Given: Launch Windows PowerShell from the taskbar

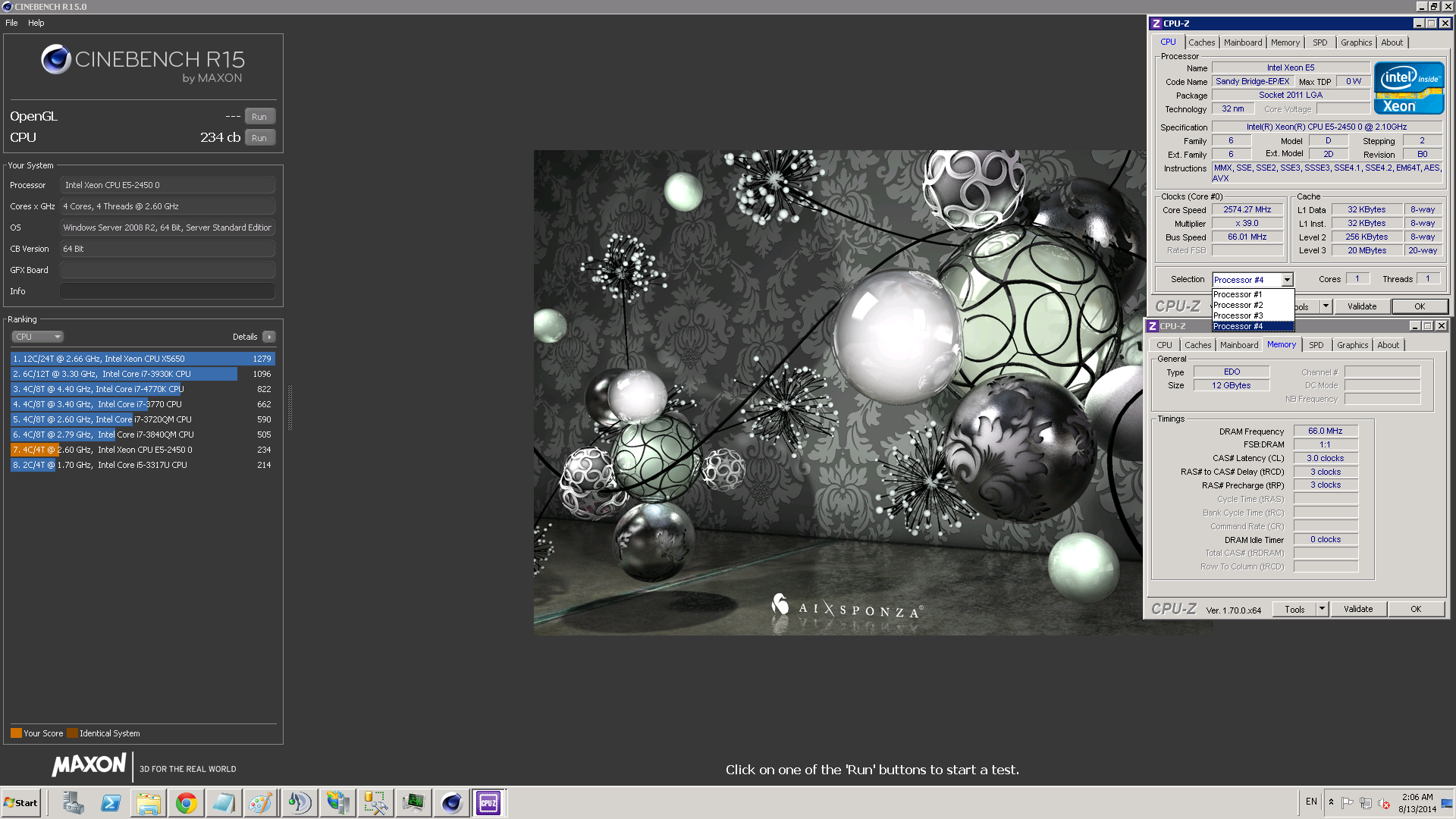Looking at the screenshot, I should click(x=111, y=802).
